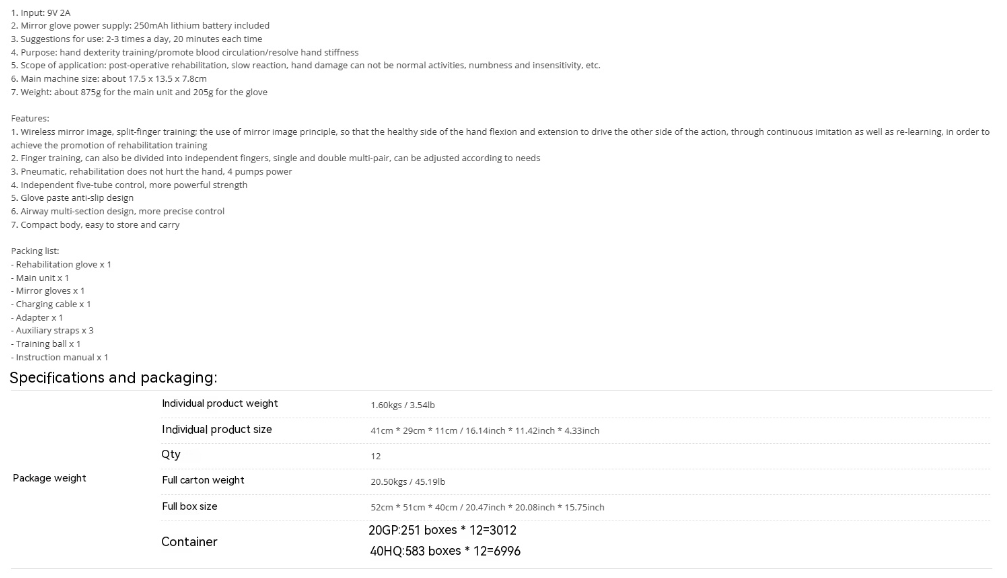Image resolution: width=1007 pixels, height=578 pixels.
Task: Click the '20GP:251 boxes * 12=3012' line
Action: coord(442,530)
